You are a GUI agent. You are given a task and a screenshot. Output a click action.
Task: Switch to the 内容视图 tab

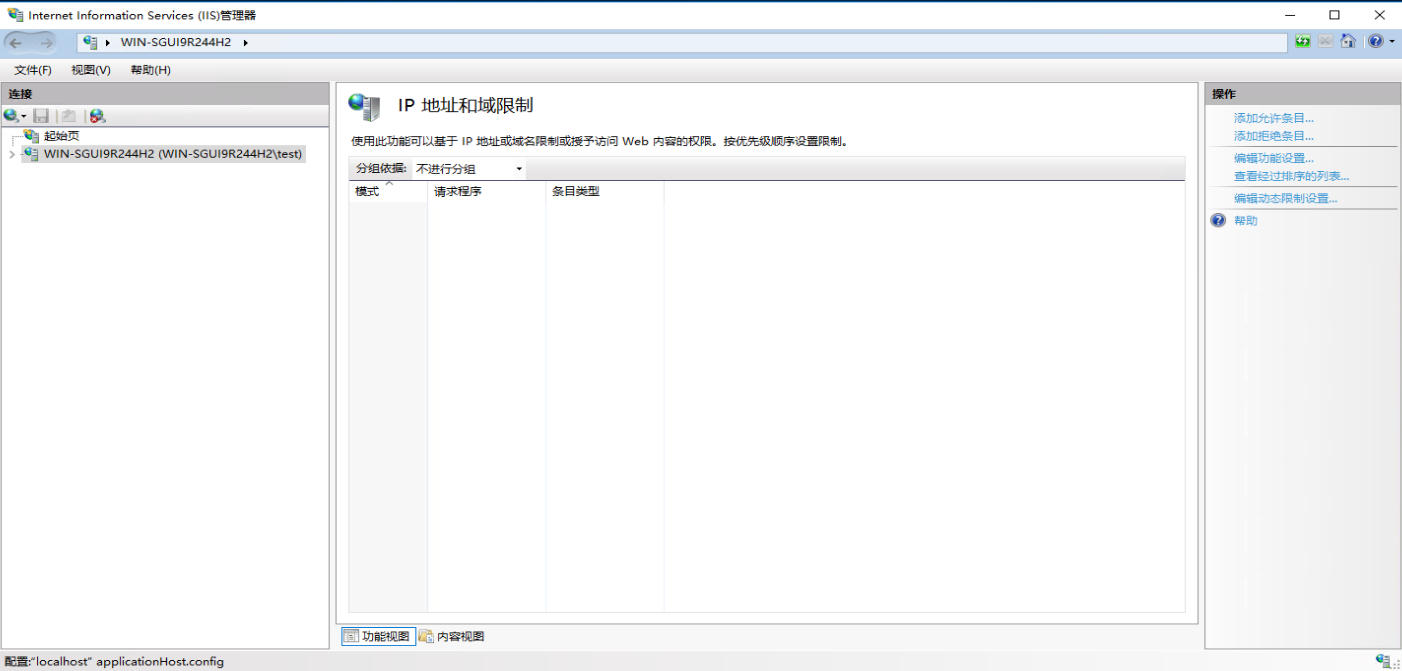pyautogui.click(x=452, y=636)
